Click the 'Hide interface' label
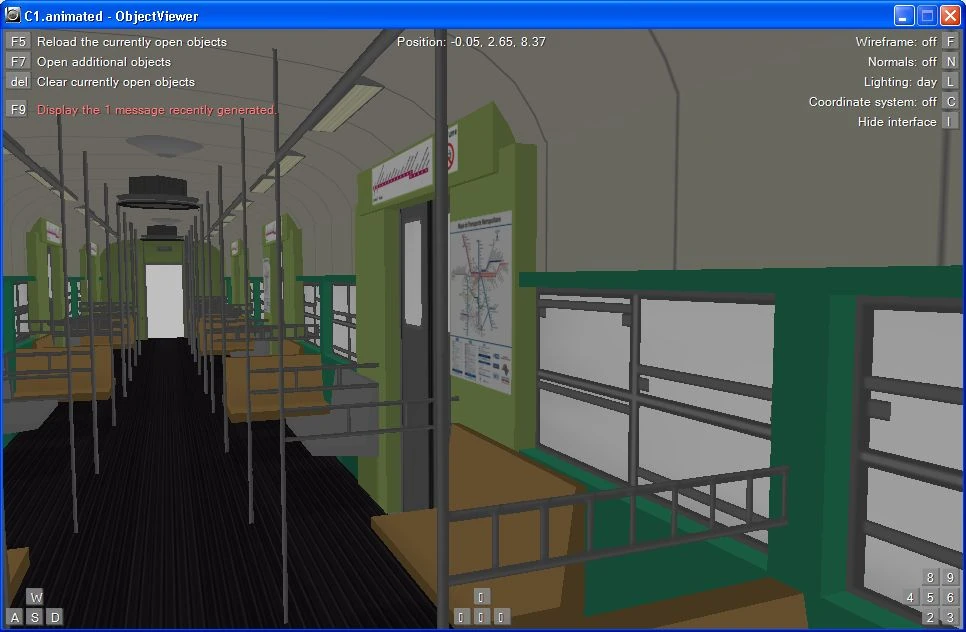966x632 pixels. pyautogui.click(x=897, y=122)
